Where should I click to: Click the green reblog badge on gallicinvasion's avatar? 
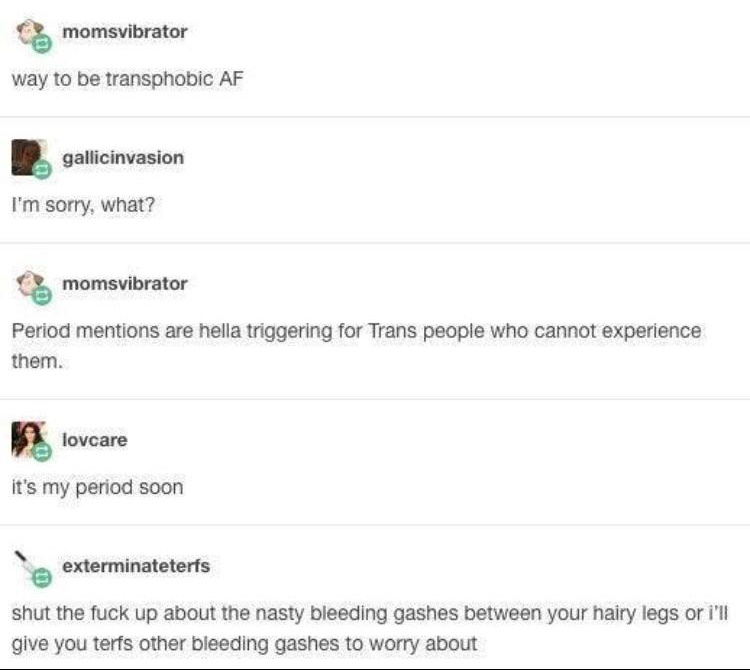tap(42, 170)
